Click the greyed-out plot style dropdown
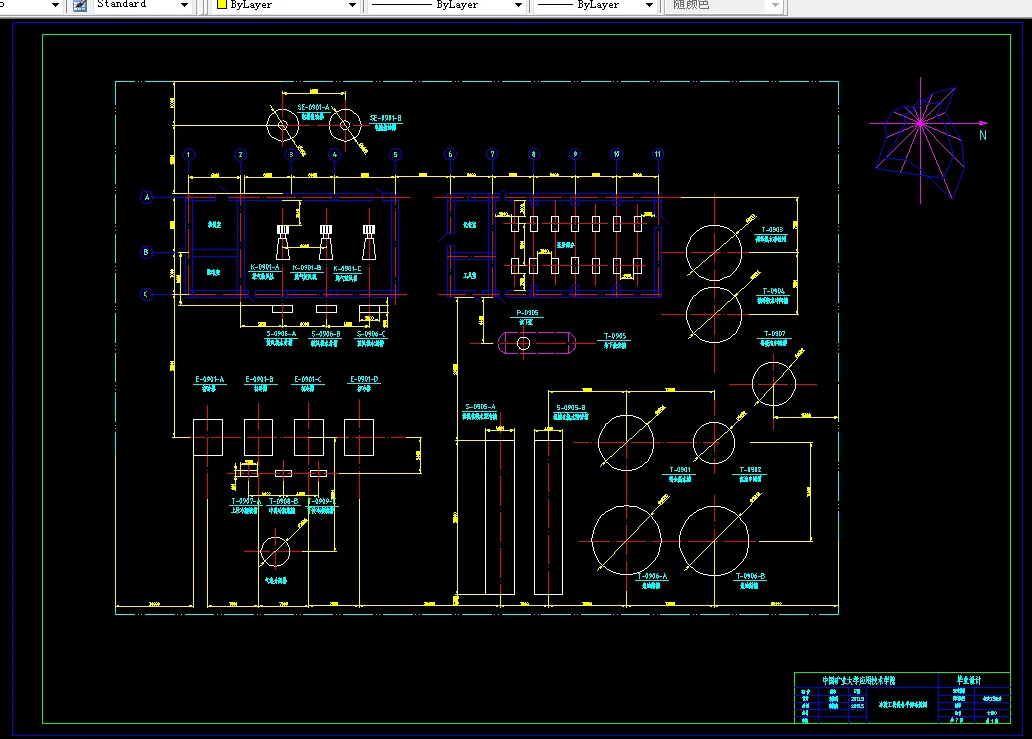 point(724,5)
